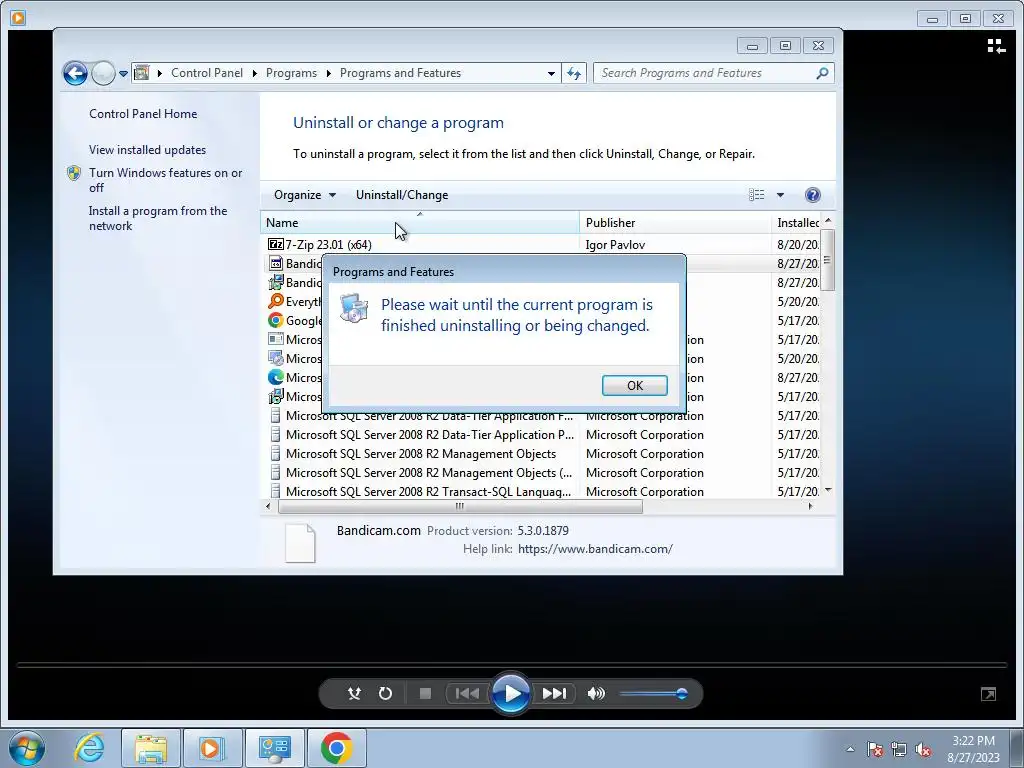Stop playback in media player
The width and height of the screenshot is (1024, 768).
coord(425,693)
